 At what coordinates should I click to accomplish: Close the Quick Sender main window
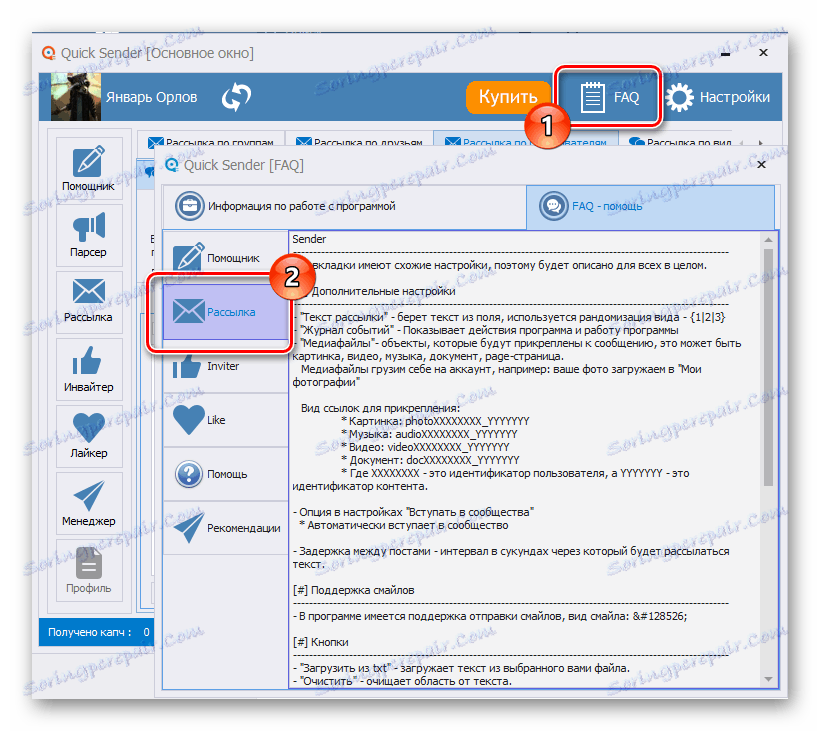[x=763, y=53]
